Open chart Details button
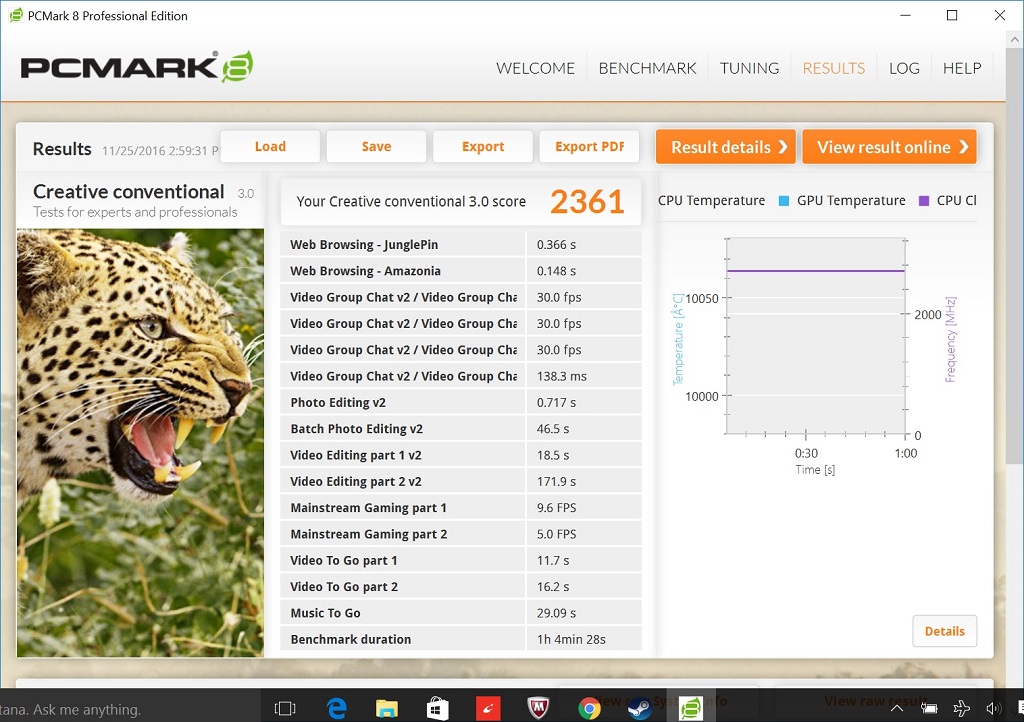 (x=944, y=631)
